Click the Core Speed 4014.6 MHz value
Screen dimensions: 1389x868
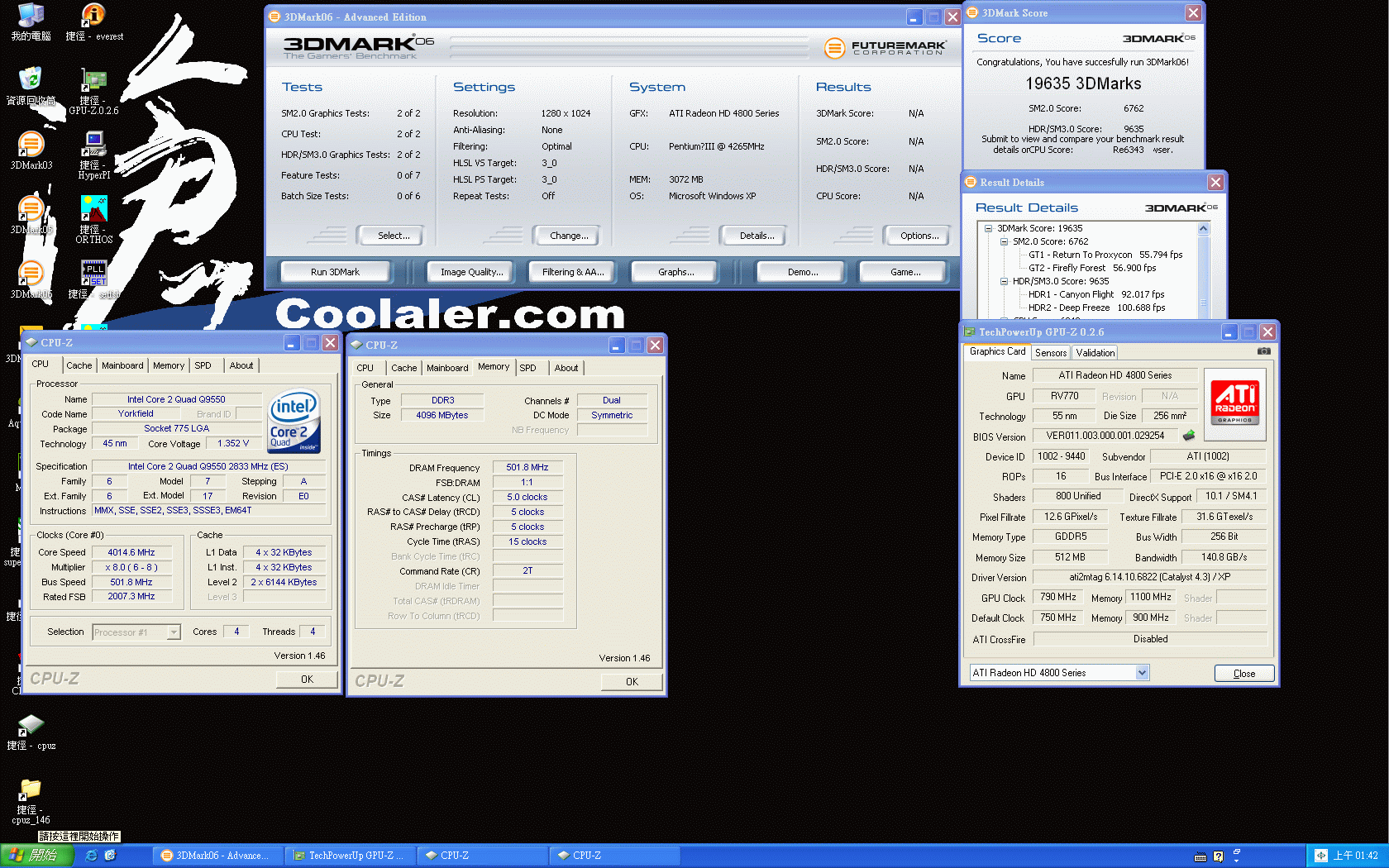point(131,552)
